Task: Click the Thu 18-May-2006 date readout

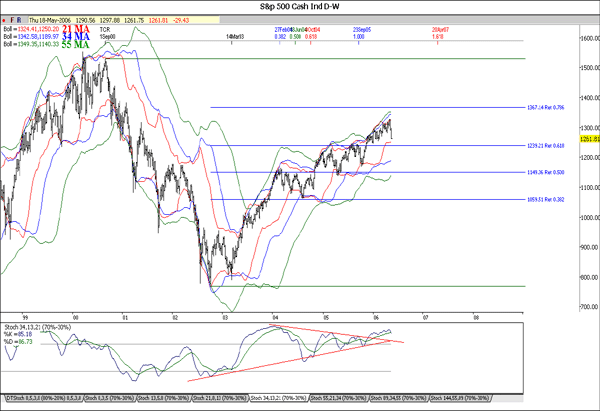Action: (51, 20)
